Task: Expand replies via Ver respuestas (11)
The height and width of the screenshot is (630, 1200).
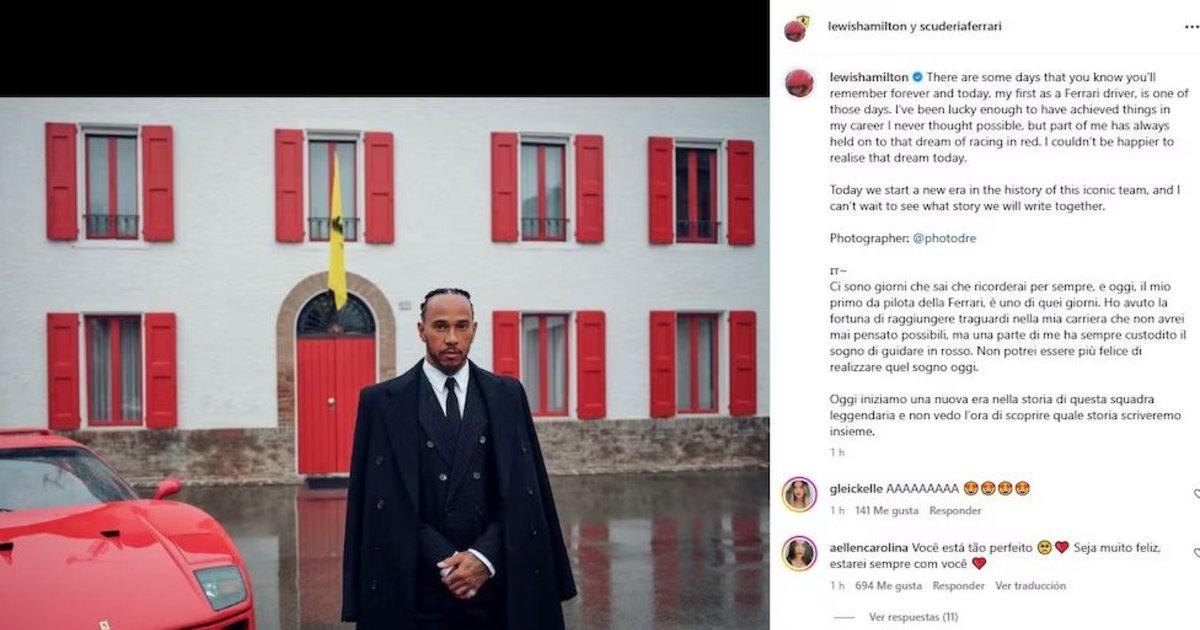Action: [913, 618]
